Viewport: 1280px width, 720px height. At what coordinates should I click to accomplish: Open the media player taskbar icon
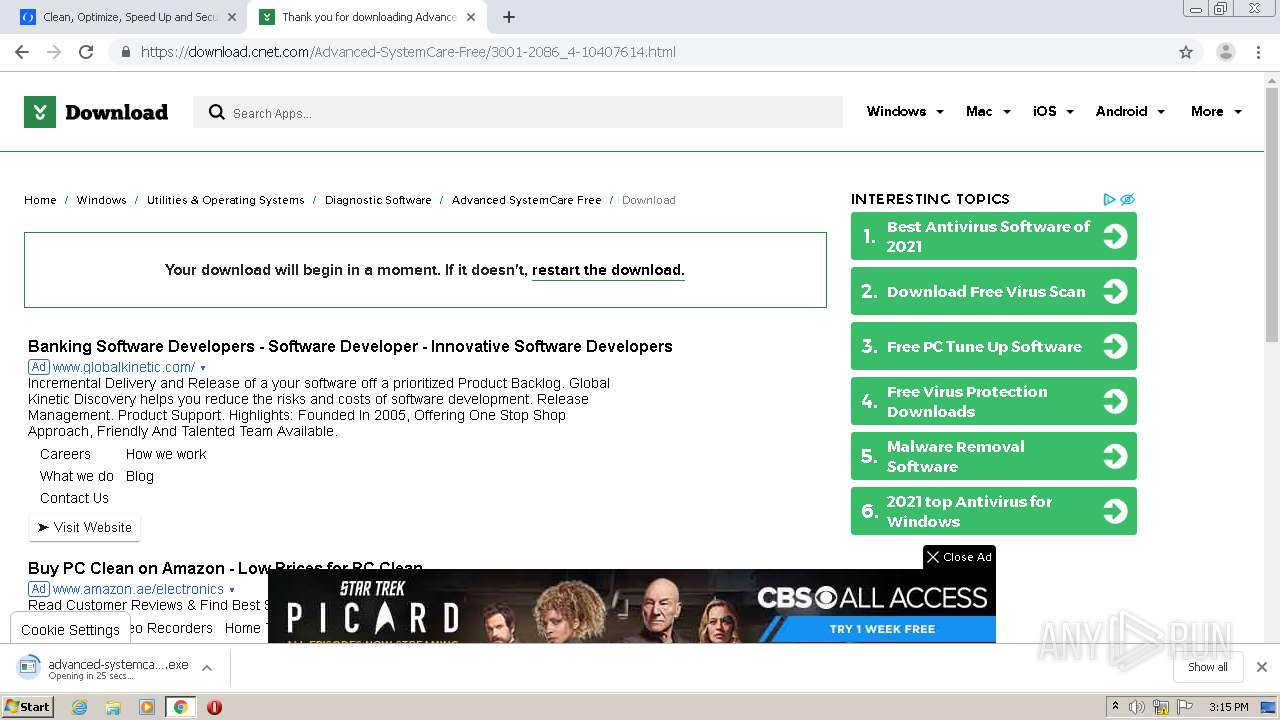point(147,707)
